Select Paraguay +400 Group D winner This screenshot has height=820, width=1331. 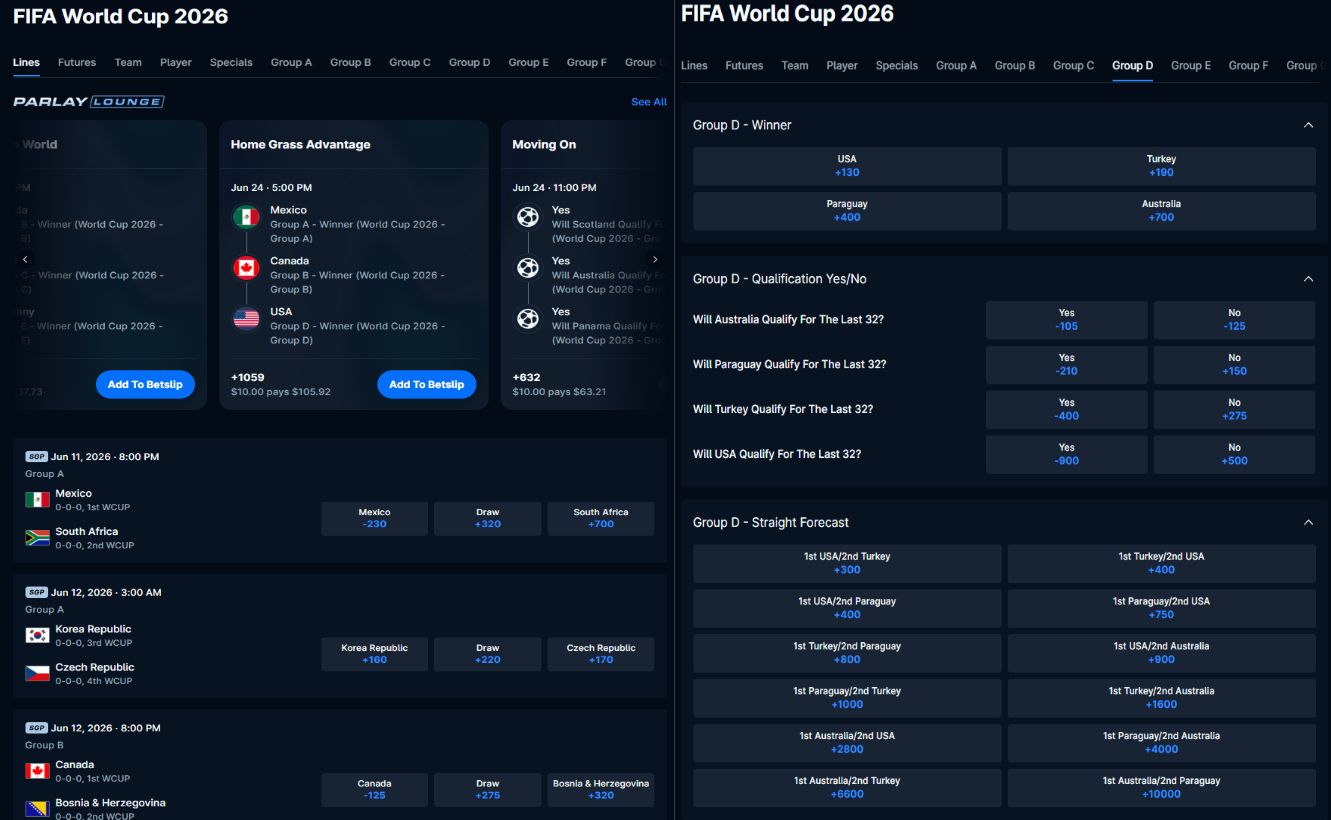coord(847,210)
